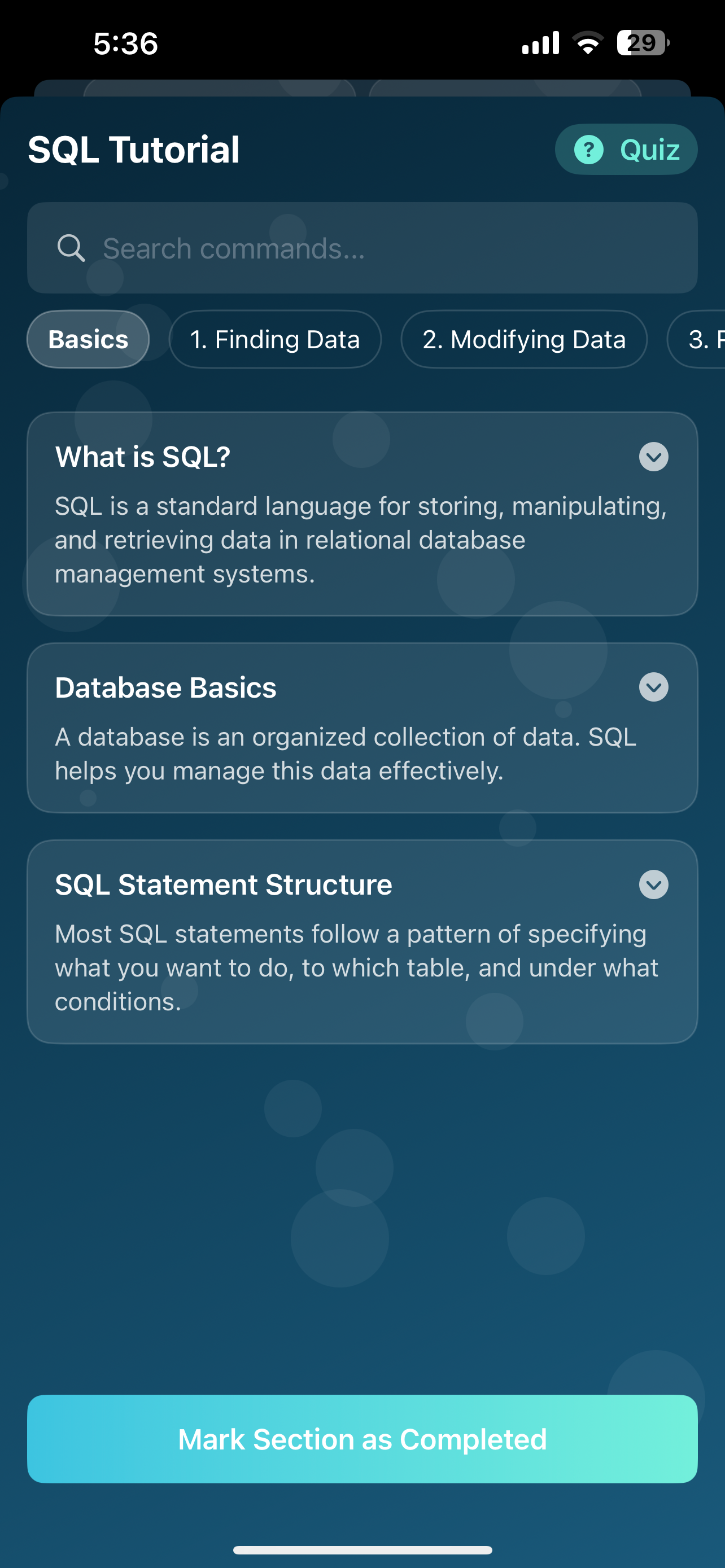Open the 2. Modifying Data tab

[x=523, y=339]
